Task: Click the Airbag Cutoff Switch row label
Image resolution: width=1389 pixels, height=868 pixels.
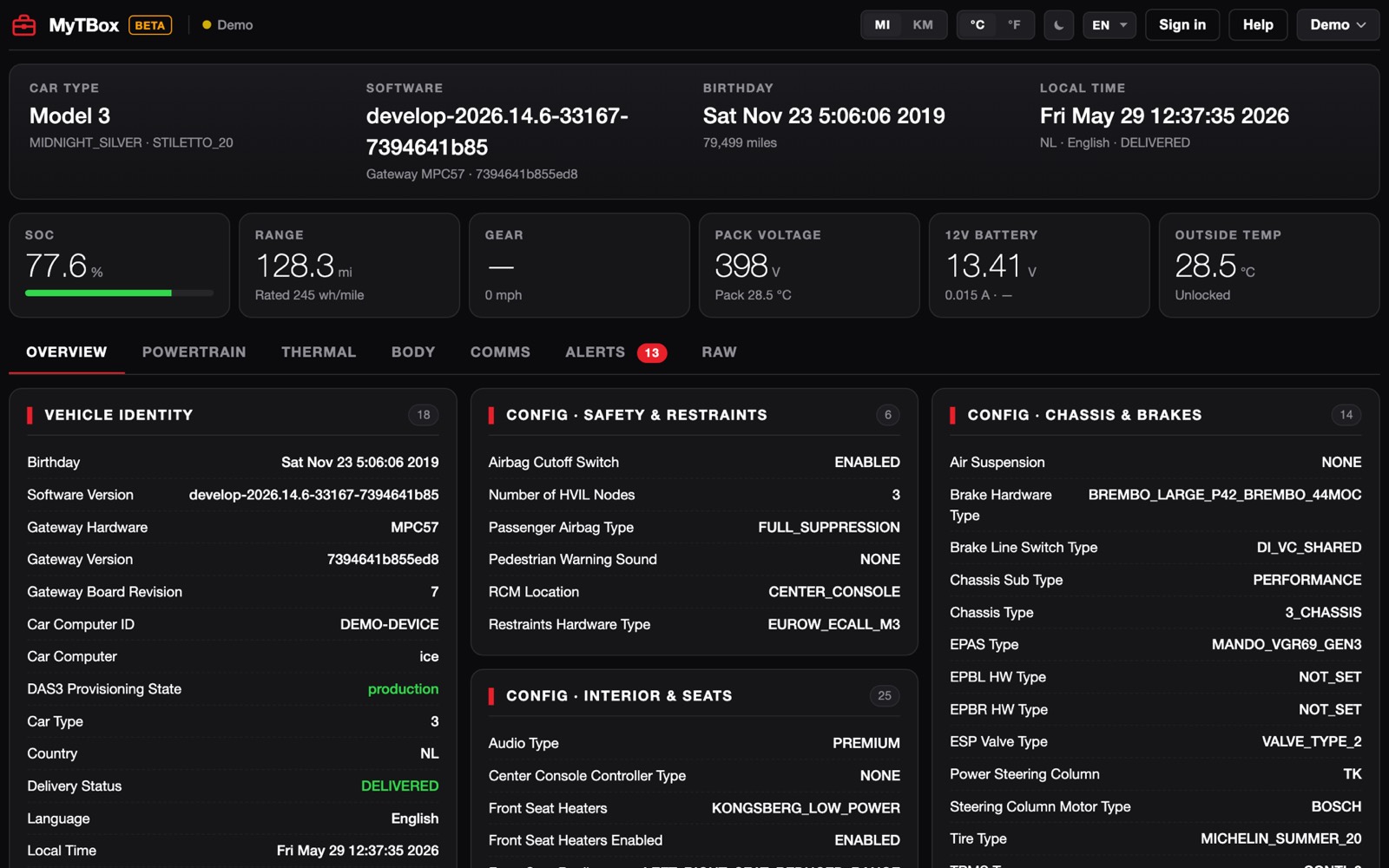Action: 553,463
